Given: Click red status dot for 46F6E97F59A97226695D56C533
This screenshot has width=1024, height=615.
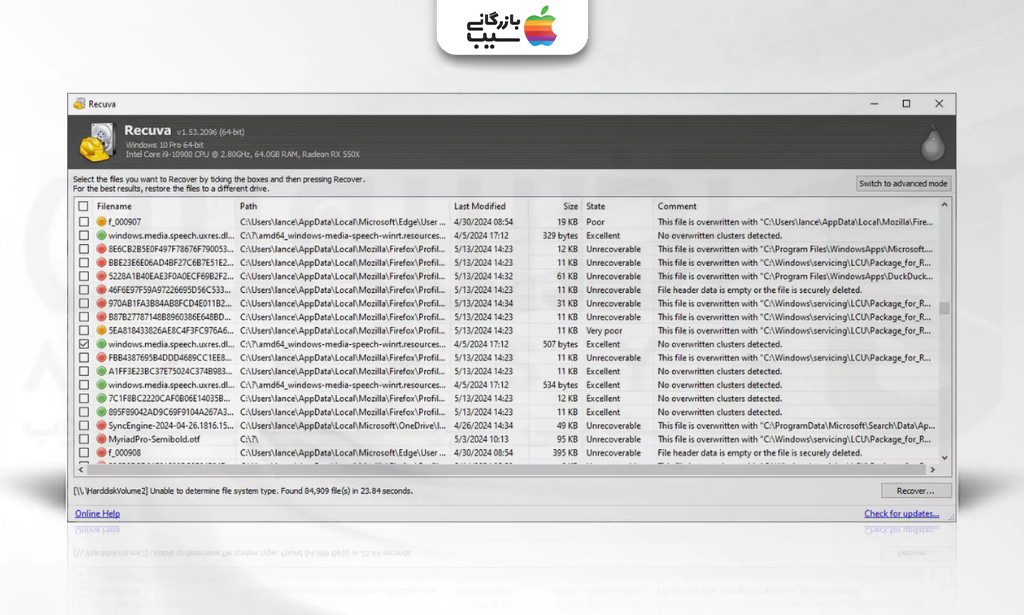Looking at the screenshot, I should 101,290.
